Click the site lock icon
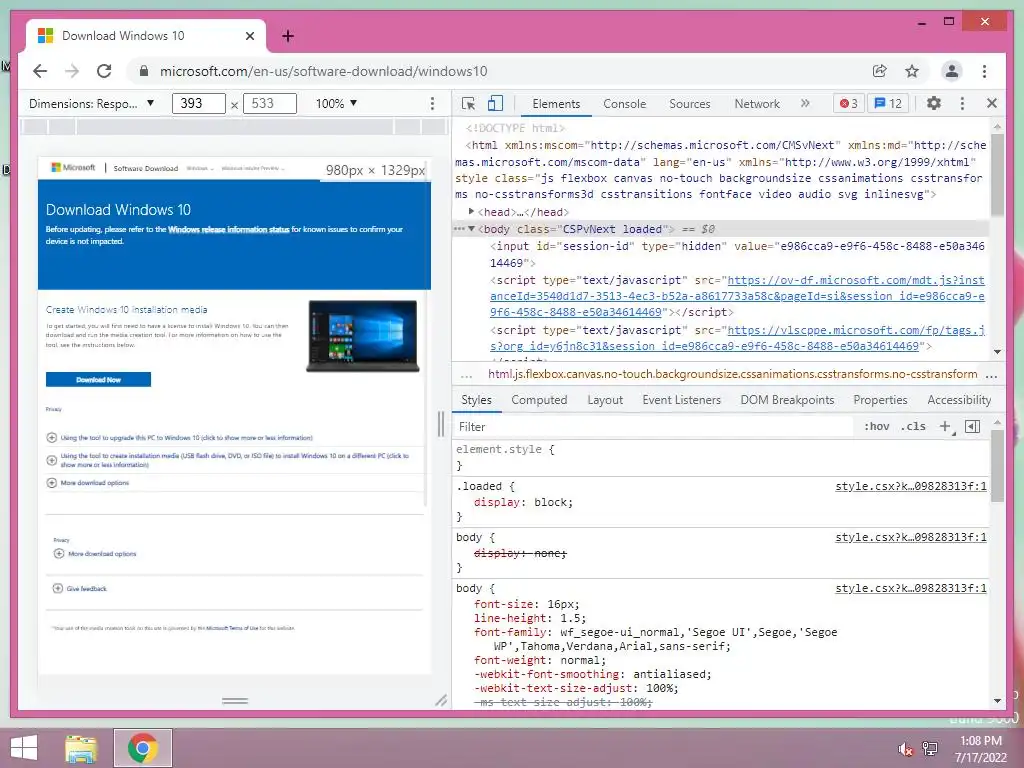Screen dimensions: 1024x768 [144, 71]
